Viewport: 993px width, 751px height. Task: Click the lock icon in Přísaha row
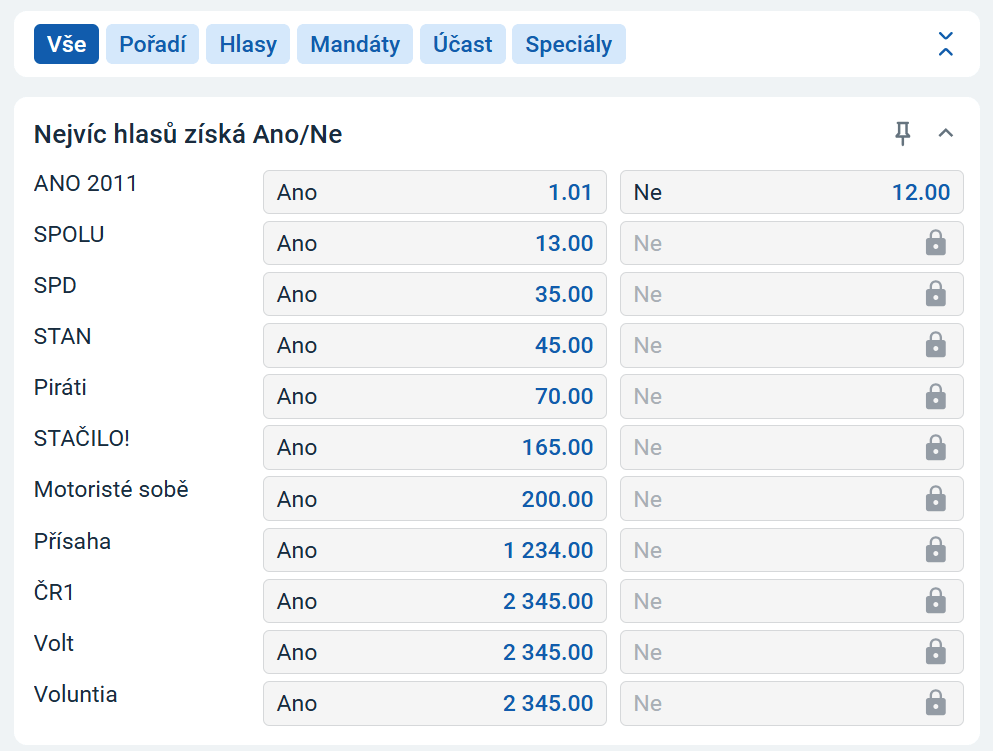click(x=935, y=550)
